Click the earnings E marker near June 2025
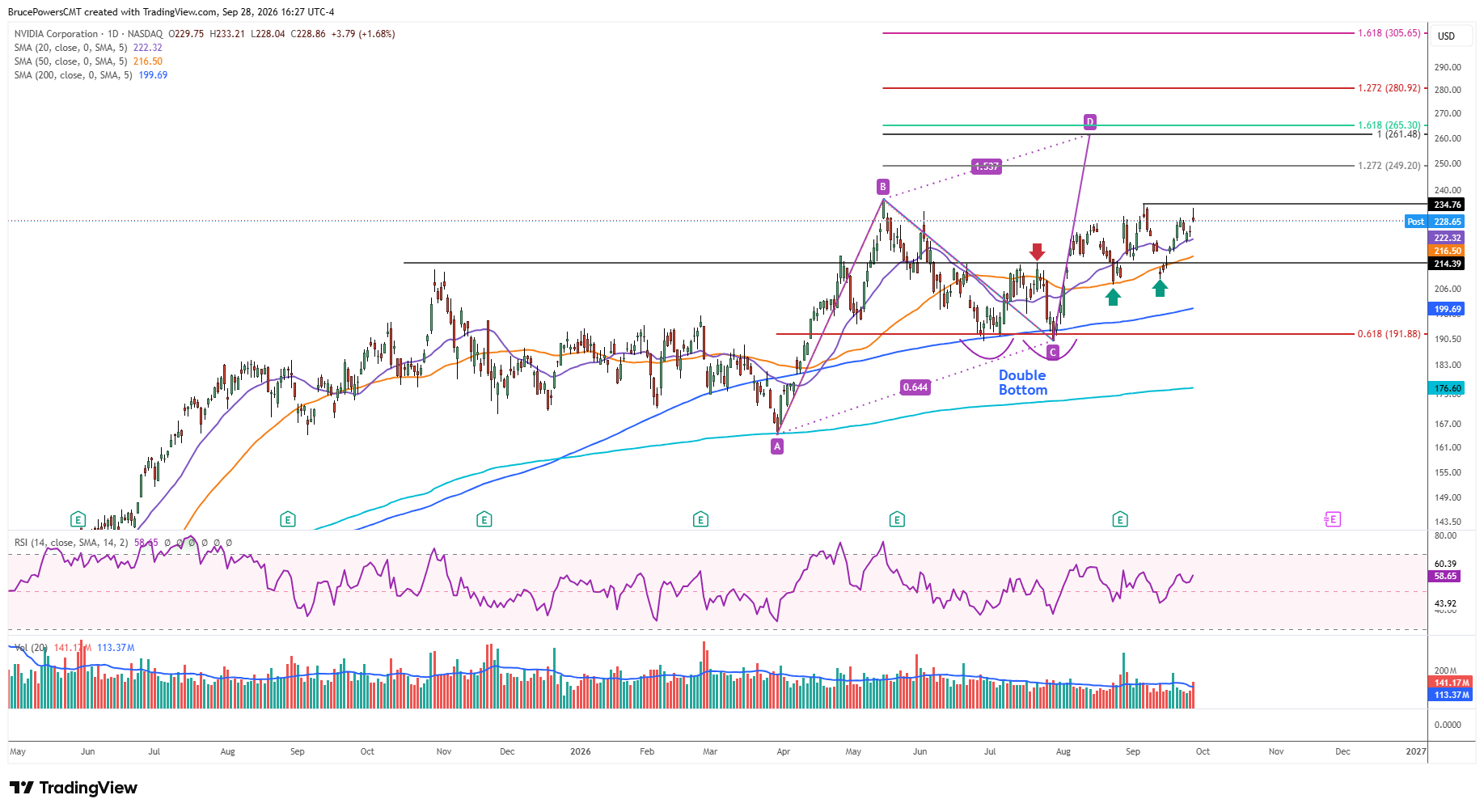 (78, 519)
